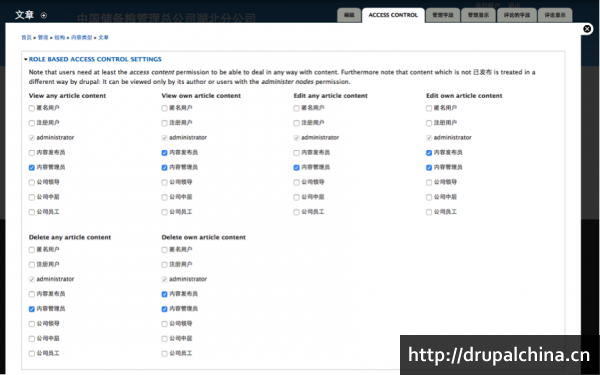
Task: Click the 首页 breadcrumb link
Action: [26, 38]
